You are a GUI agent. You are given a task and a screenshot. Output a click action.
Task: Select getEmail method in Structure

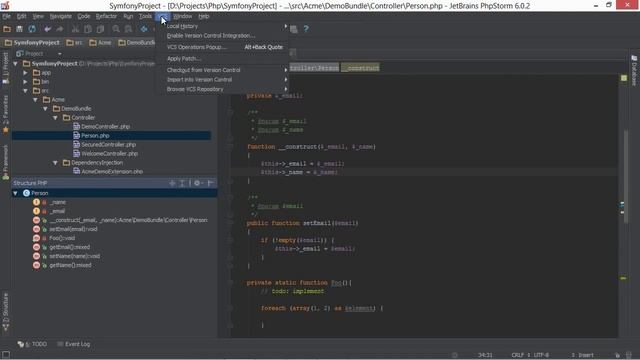click(x=61, y=247)
